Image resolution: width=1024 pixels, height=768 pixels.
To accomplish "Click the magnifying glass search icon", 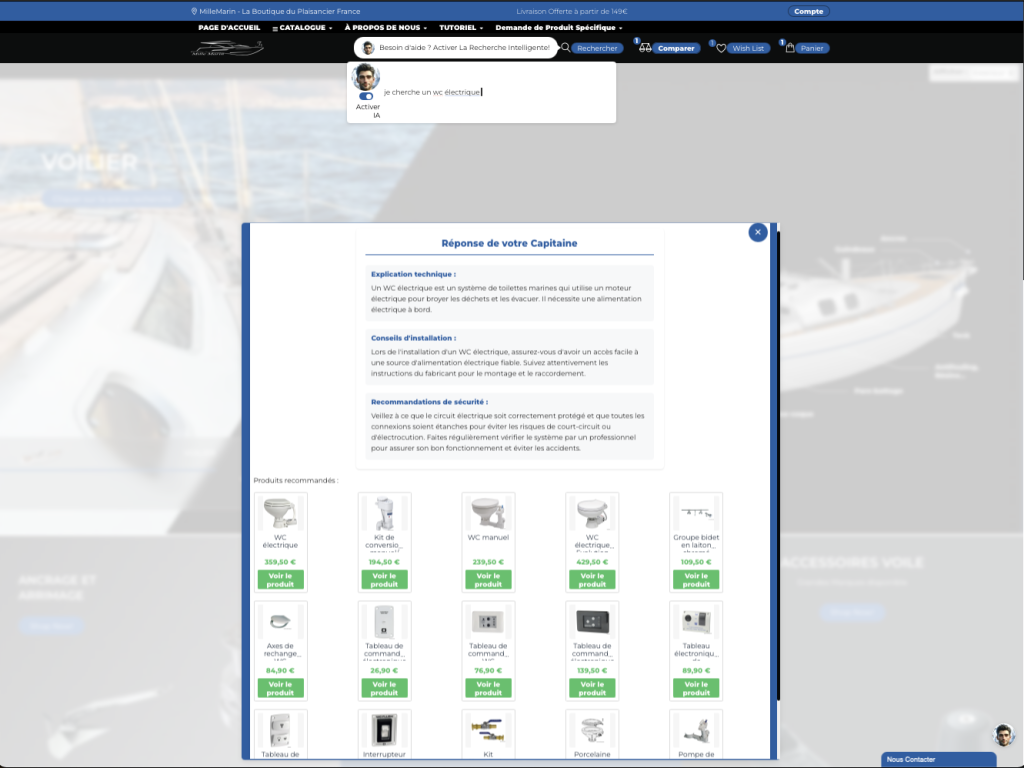I will tap(566, 48).
